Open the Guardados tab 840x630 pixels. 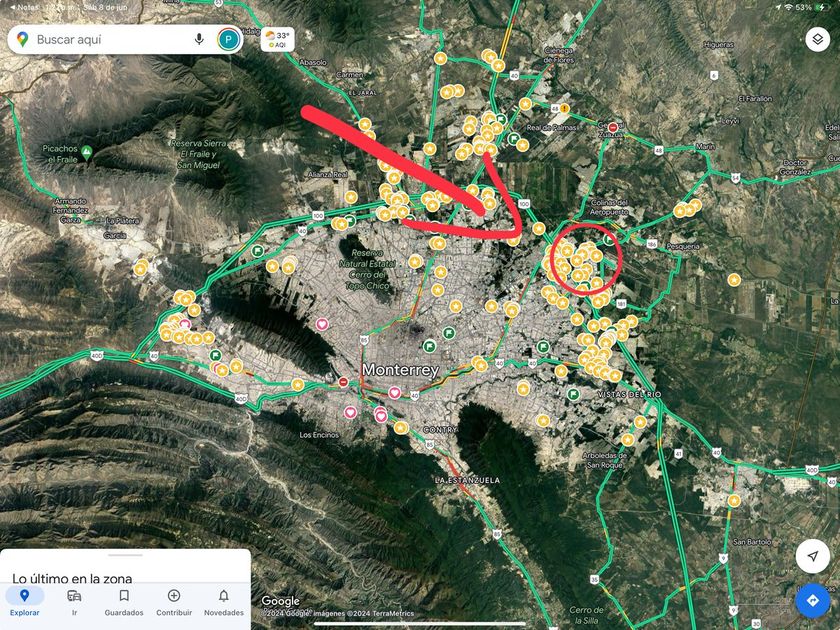click(124, 602)
